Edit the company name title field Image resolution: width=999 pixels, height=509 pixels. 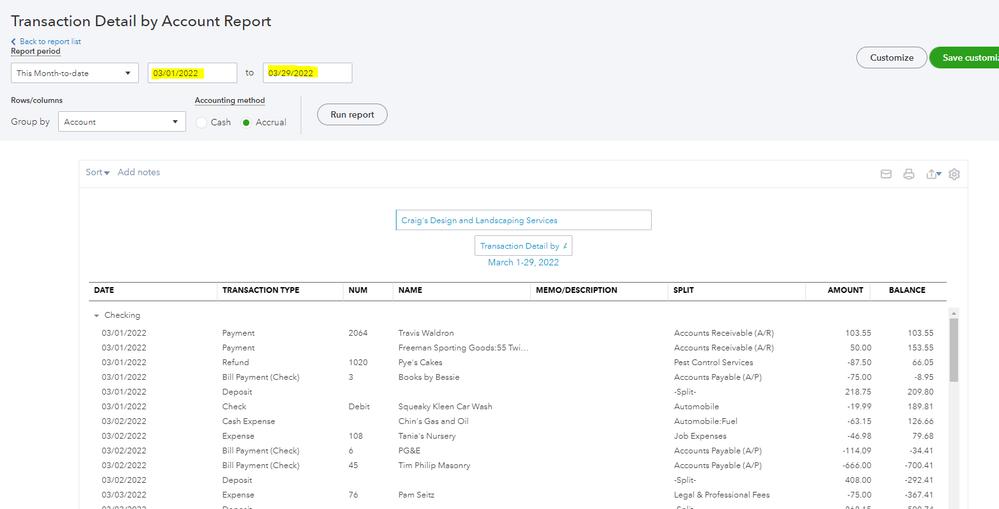[523, 220]
